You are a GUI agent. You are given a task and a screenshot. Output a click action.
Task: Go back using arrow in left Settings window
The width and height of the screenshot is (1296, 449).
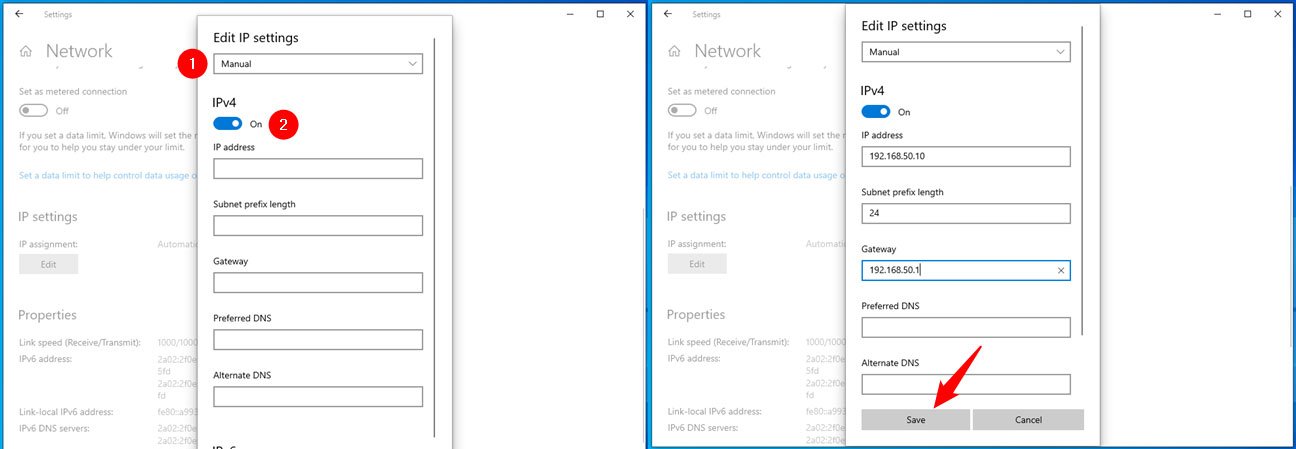pyautogui.click(x=20, y=14)
